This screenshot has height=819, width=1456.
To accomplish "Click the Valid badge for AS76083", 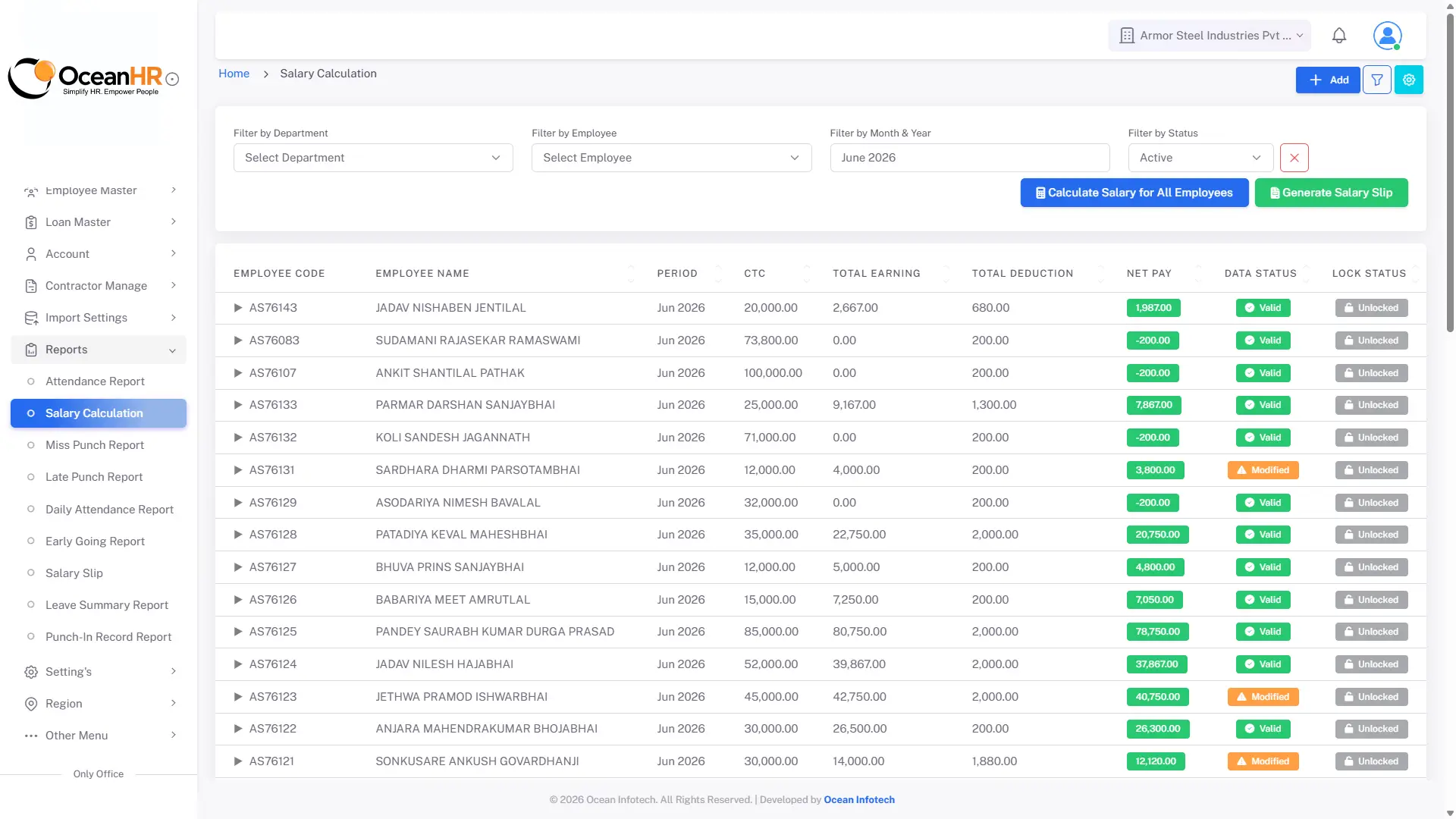I will click(x=1263, y=340).
